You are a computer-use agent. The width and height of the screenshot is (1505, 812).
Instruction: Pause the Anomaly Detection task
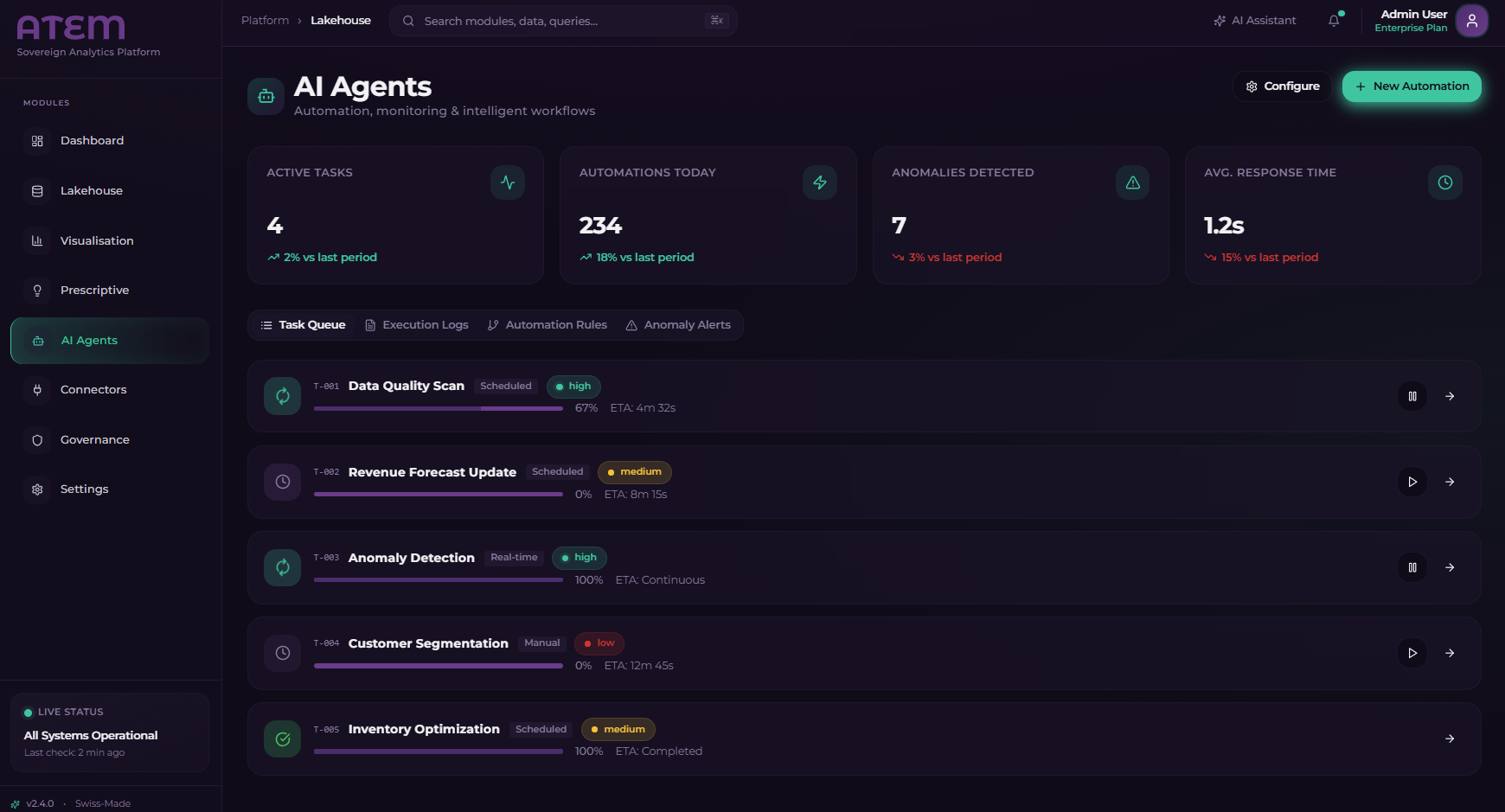pos(1412,567)
